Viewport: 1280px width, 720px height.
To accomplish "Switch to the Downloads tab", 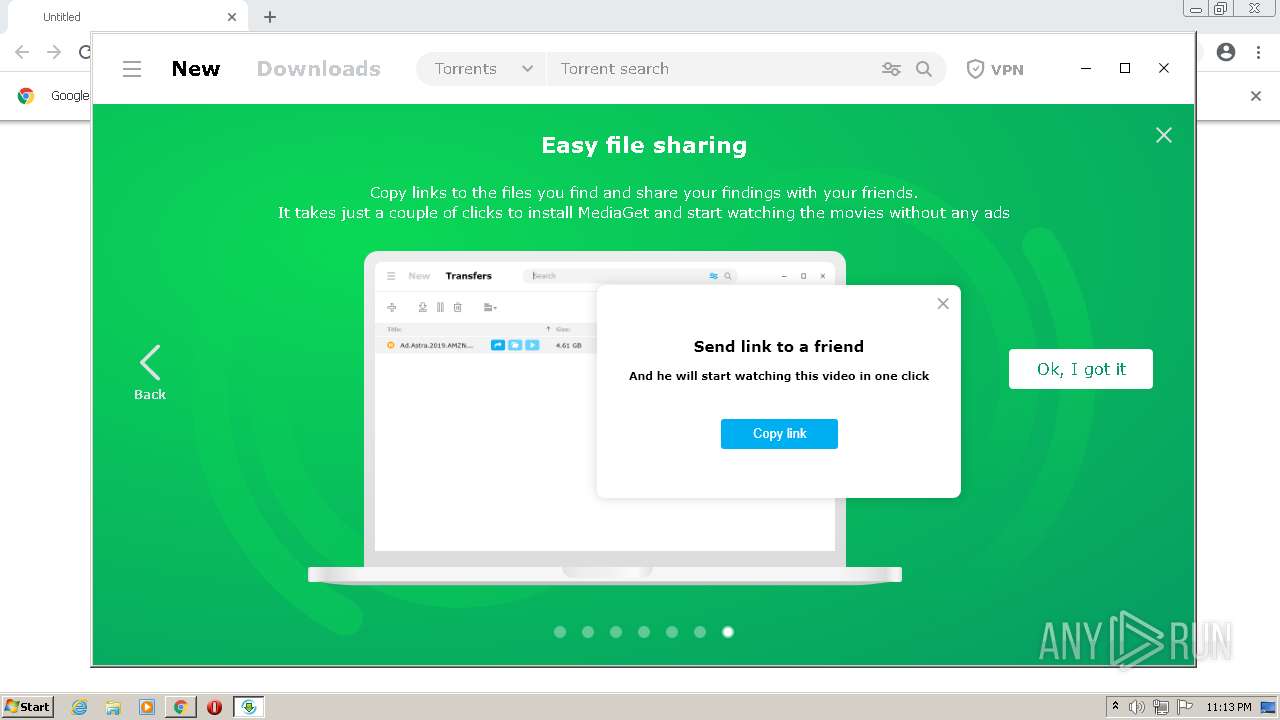I will click(x=319, y=69).
